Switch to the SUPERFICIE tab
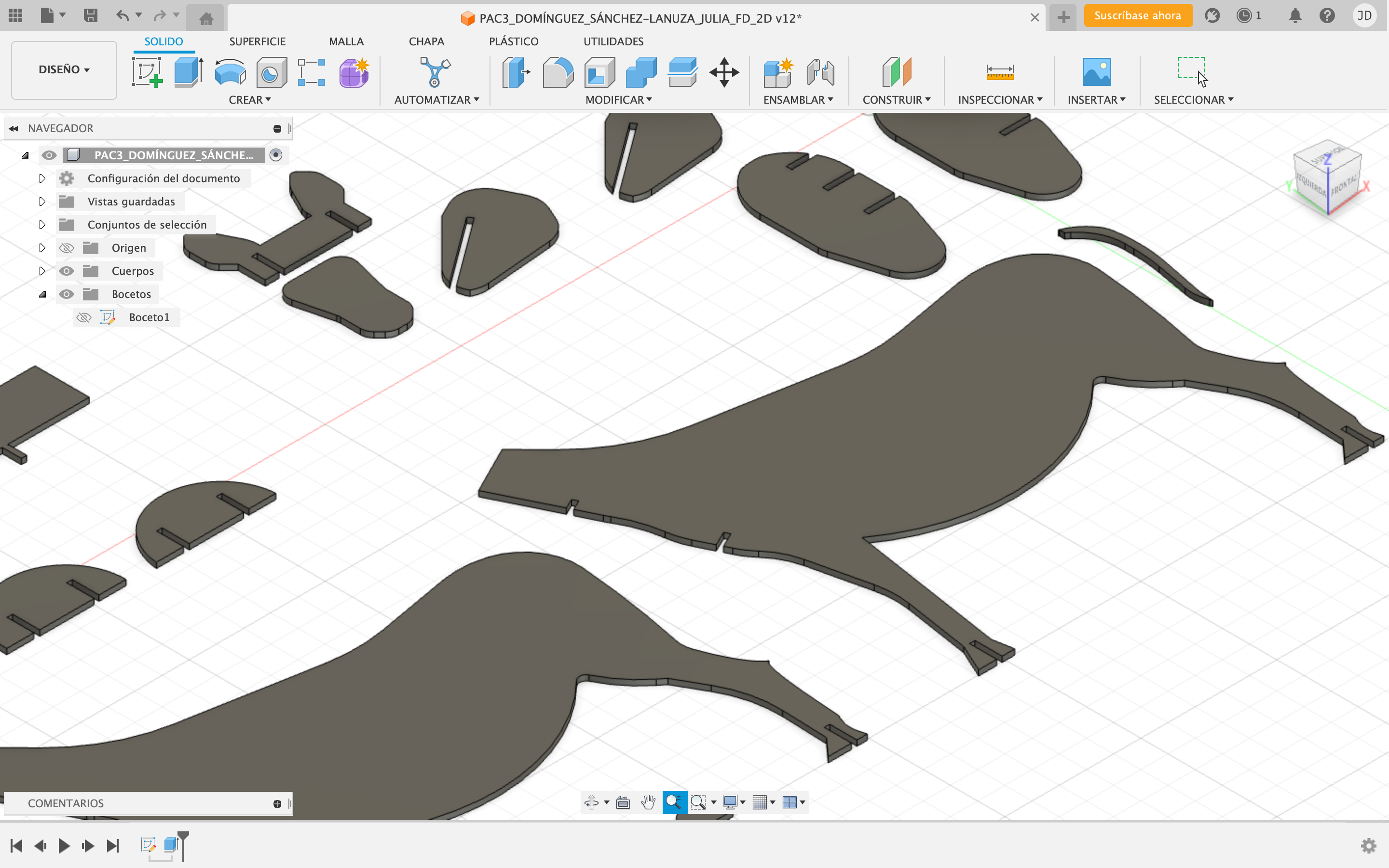Screen dimensions: 1389x868 tap(257, 41)
